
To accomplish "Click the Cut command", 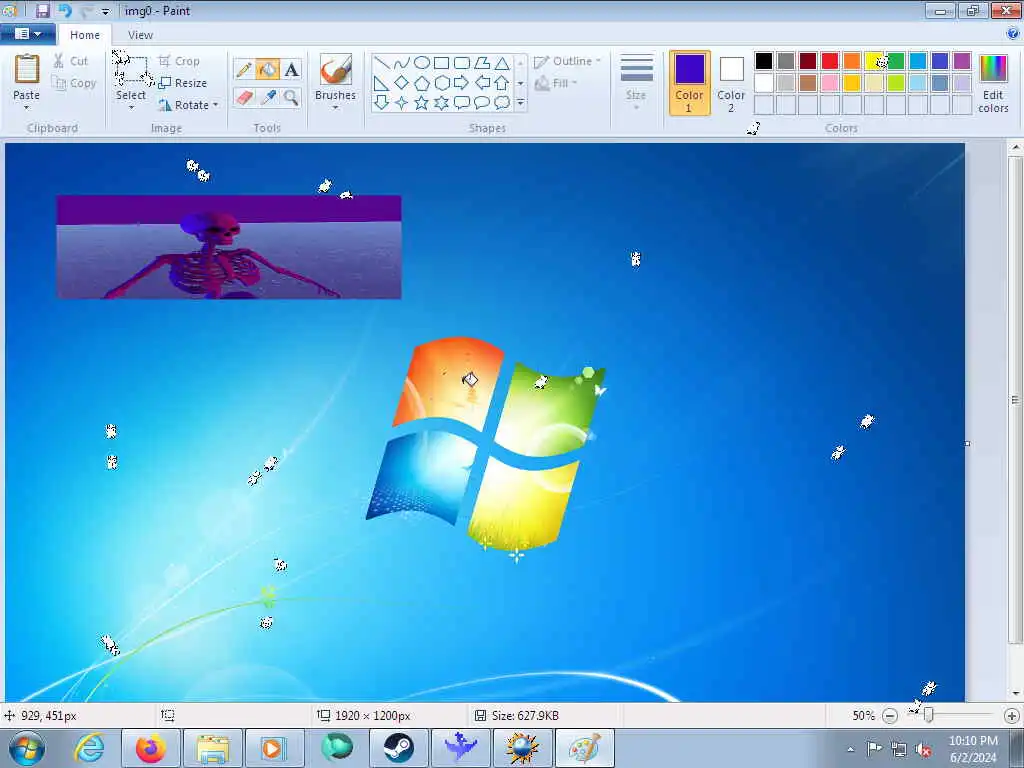I will pyautogui.click(x=71, y=61).
